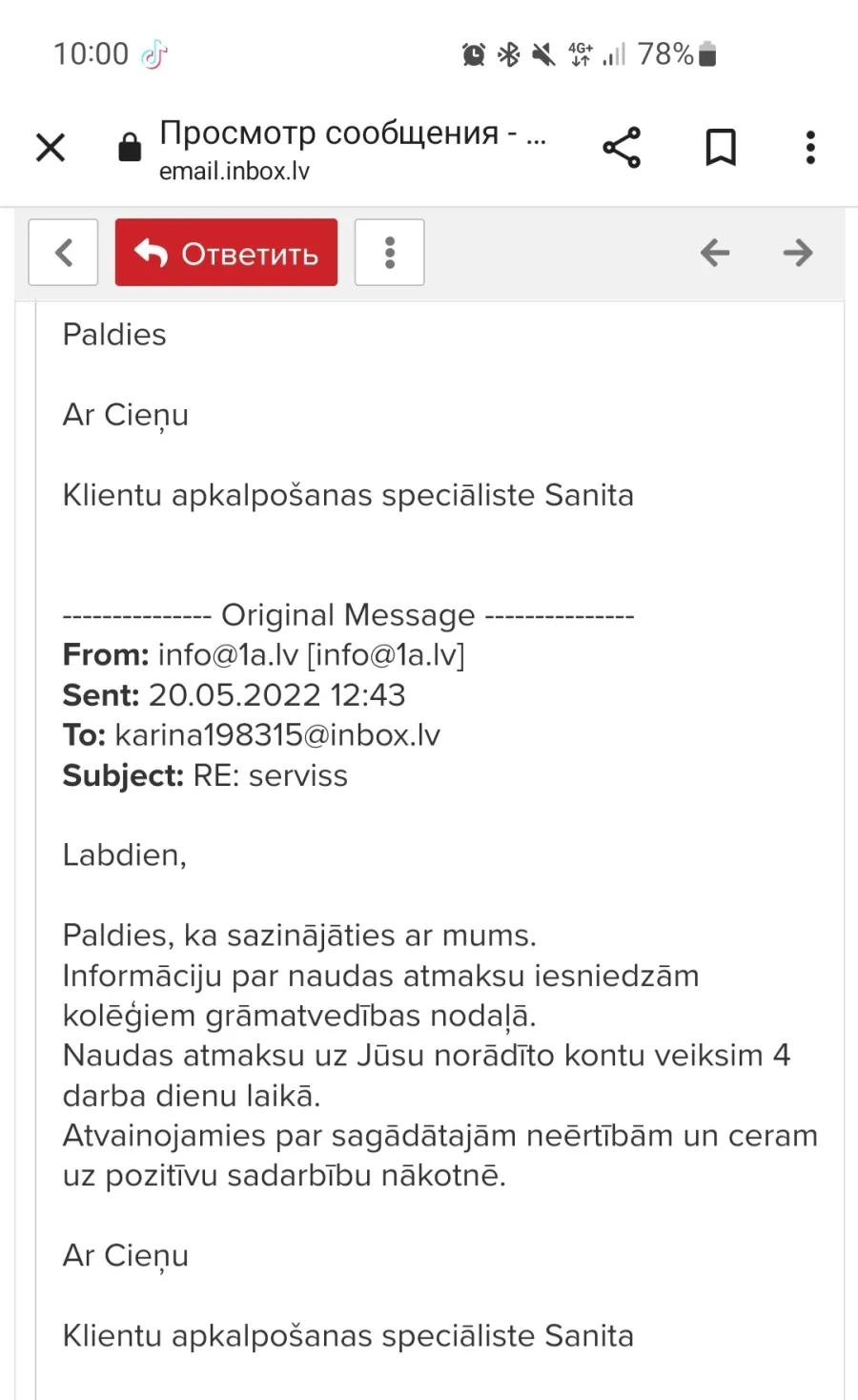Go to next message arrow
This screenshot has height=1400, width=858.
pos(798,253)
